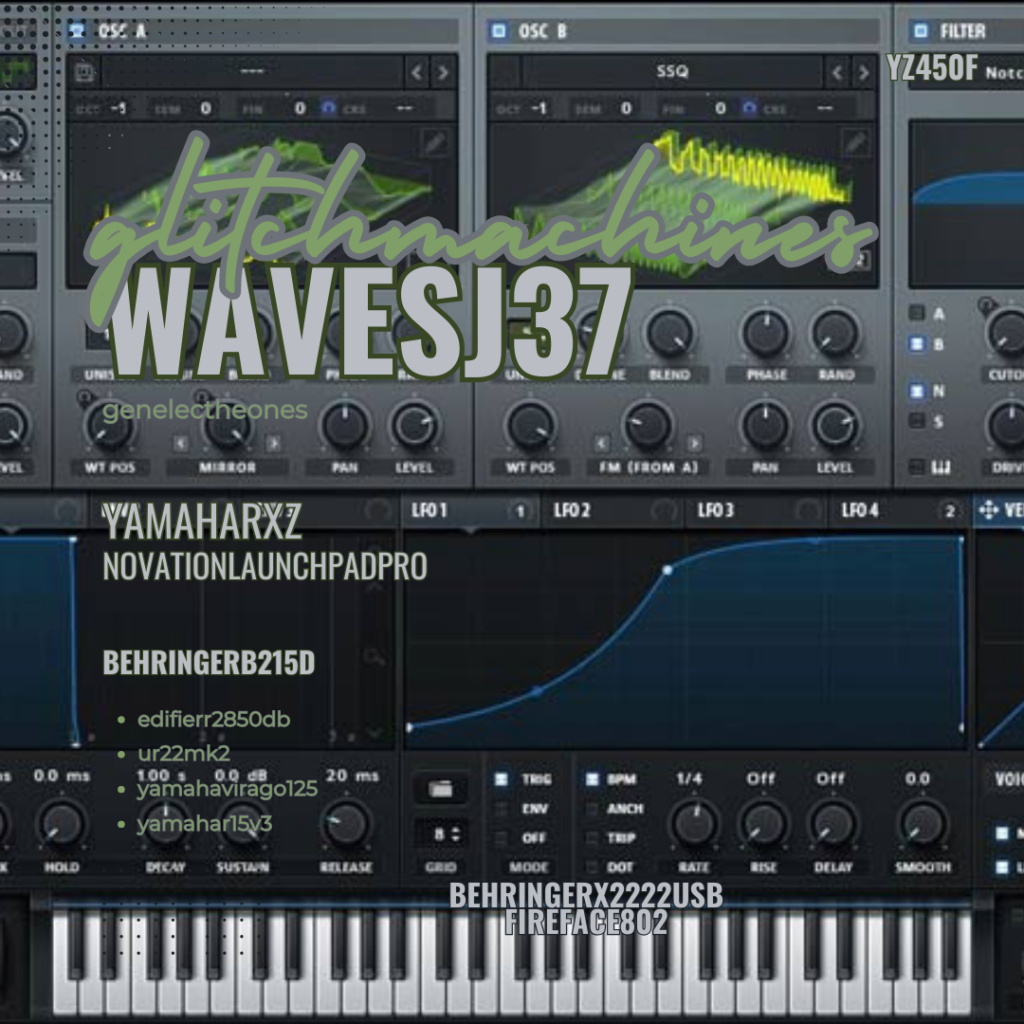Toggle the filter keytrack keyboard icon
The height and width of the screenshot is (1024, 1024).
pyautogui.click(x=940, y=466)
